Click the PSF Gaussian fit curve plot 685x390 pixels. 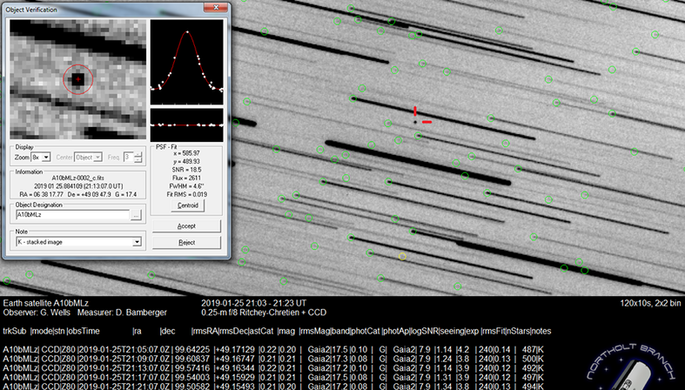[x=187, y=62]
